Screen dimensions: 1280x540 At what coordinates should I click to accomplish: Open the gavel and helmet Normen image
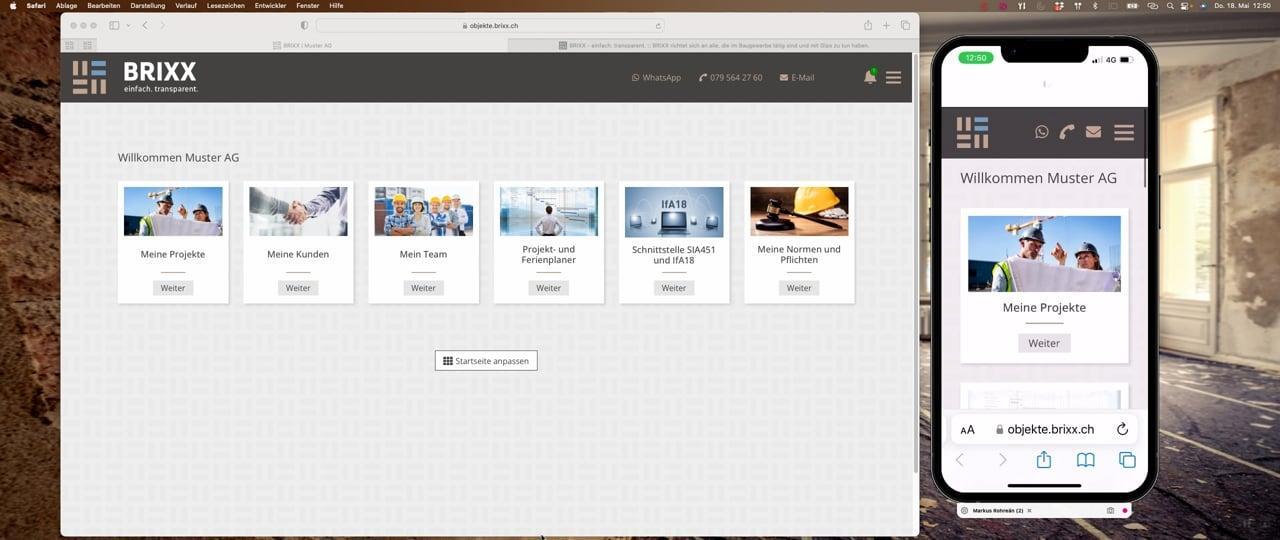click(799, 211)
